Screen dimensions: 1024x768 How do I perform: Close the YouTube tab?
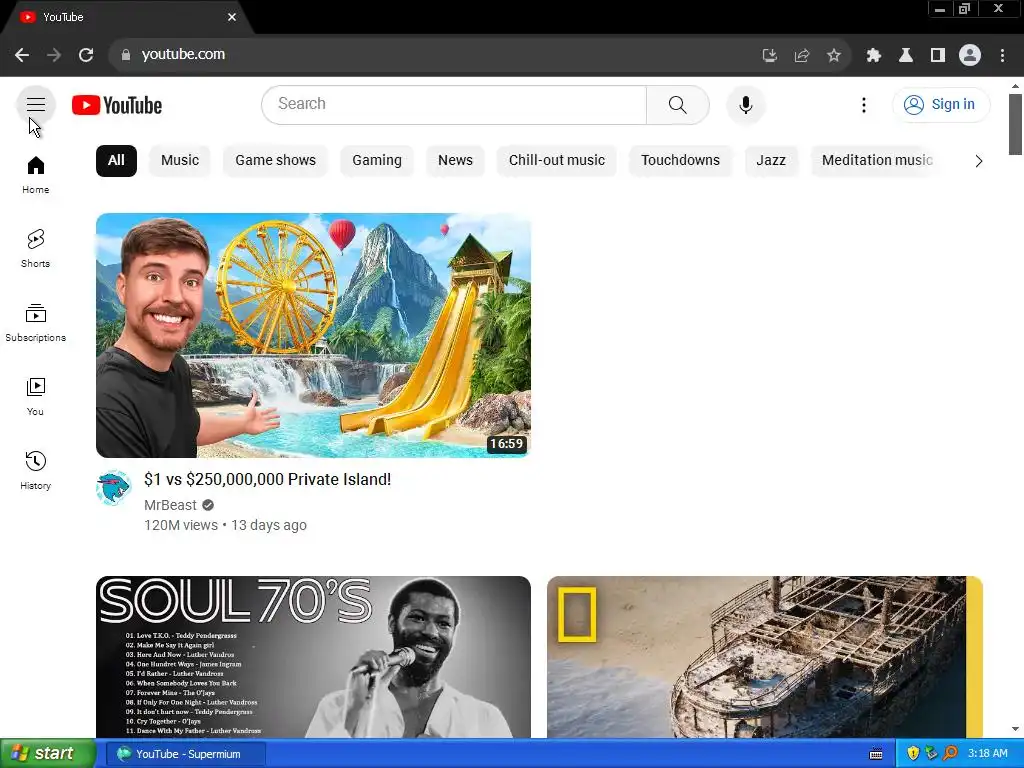[232, 17]
